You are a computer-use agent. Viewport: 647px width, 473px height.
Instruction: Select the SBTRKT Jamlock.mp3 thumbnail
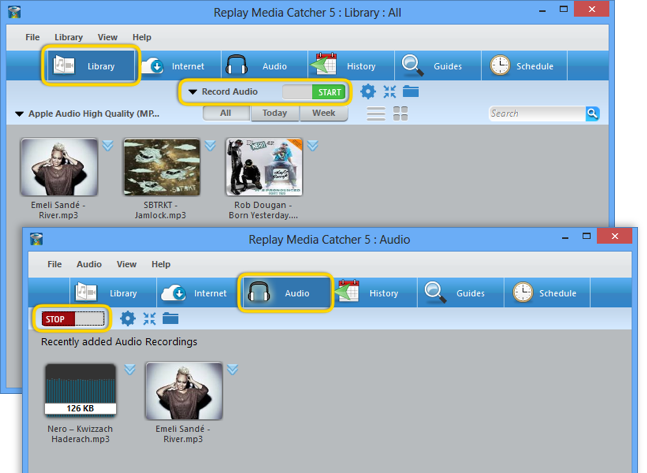(162, 167)
